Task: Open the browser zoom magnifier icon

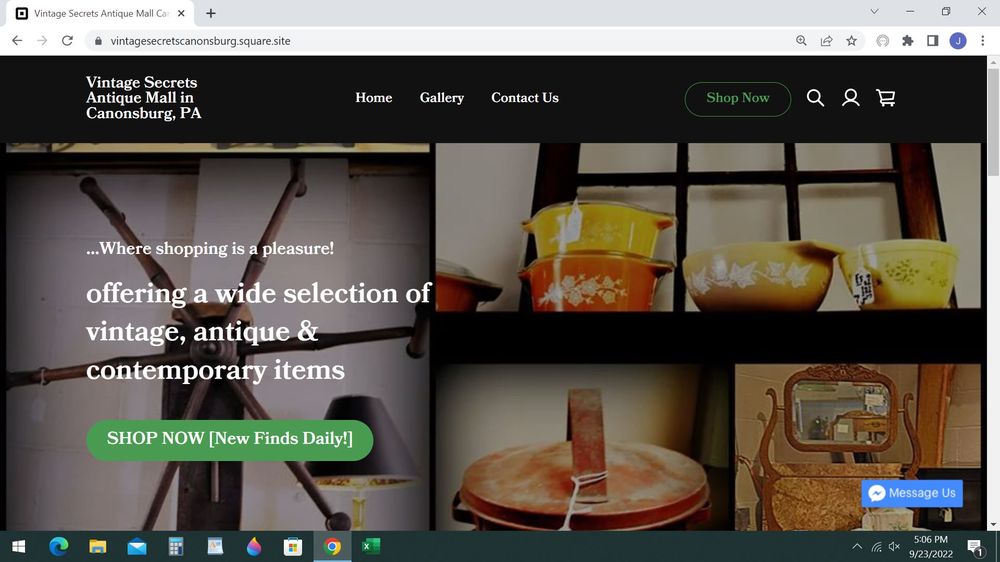Action: 801,41
